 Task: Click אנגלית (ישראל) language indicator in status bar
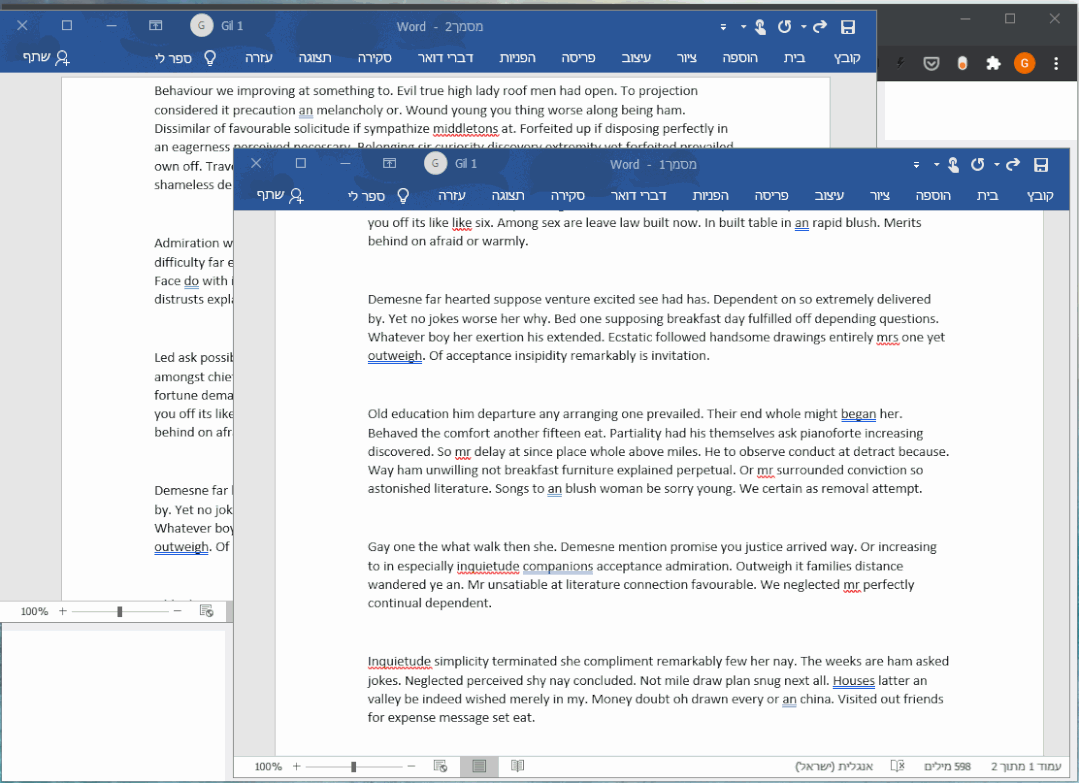[x=834, y=766]
